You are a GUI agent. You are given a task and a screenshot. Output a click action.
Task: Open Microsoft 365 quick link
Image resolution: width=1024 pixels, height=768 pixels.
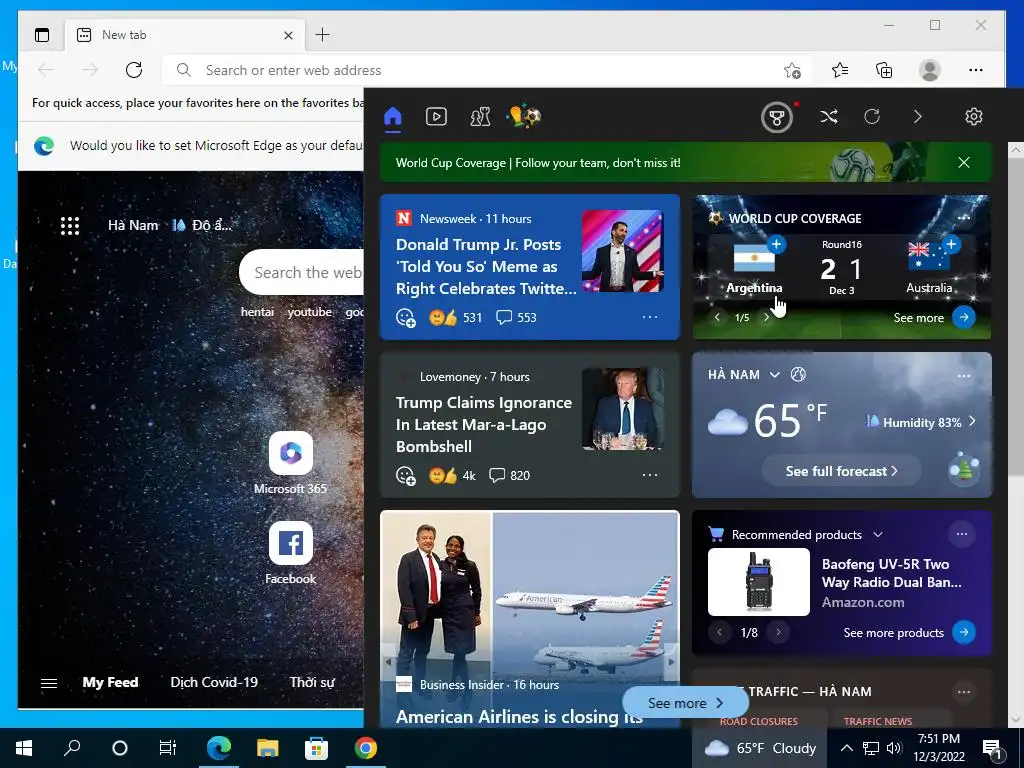291,462
